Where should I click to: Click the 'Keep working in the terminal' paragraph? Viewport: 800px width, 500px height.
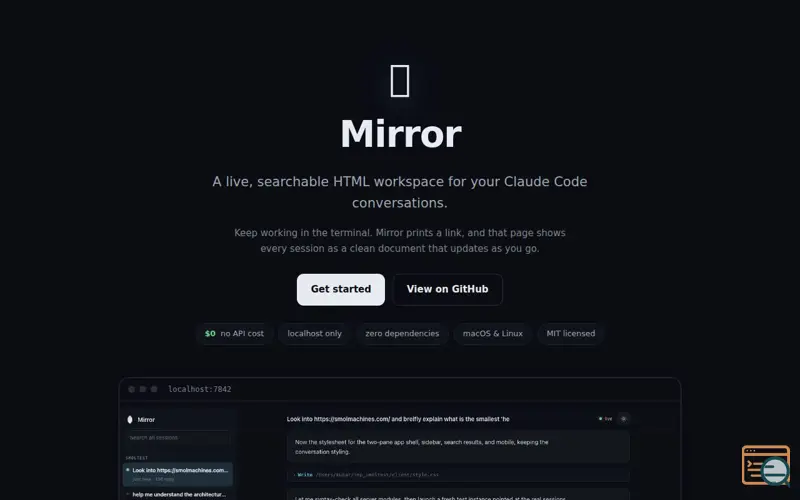click(x=400, y=240)
